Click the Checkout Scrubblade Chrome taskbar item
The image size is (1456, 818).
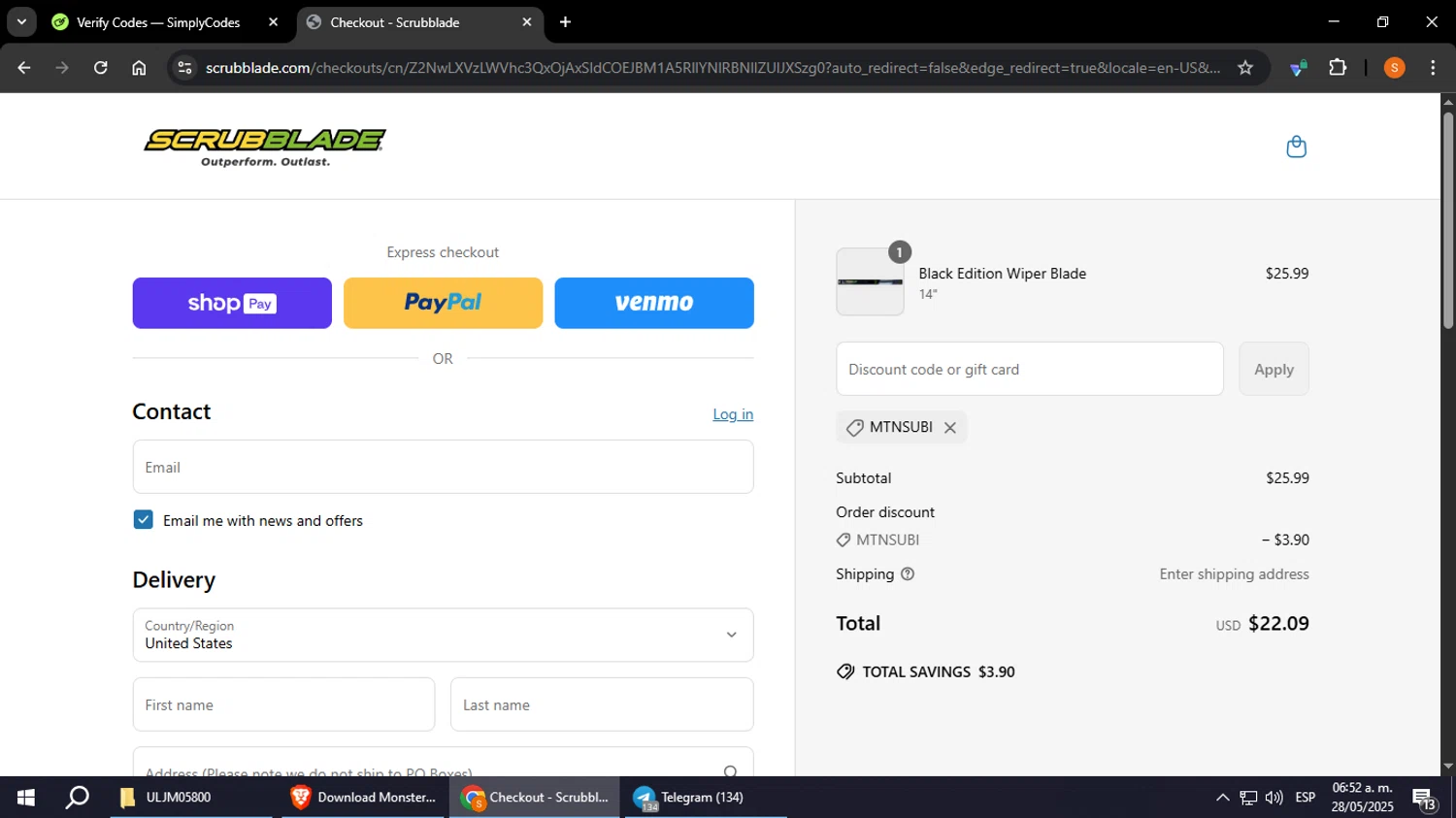pyautogui.click(x=534, y=798)
